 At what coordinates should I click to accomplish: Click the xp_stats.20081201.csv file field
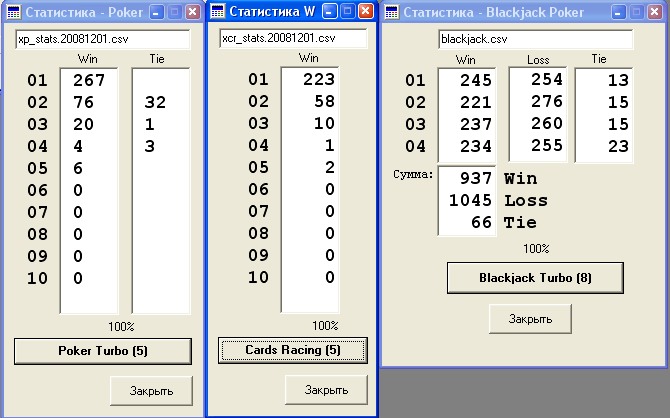(102, 39)
